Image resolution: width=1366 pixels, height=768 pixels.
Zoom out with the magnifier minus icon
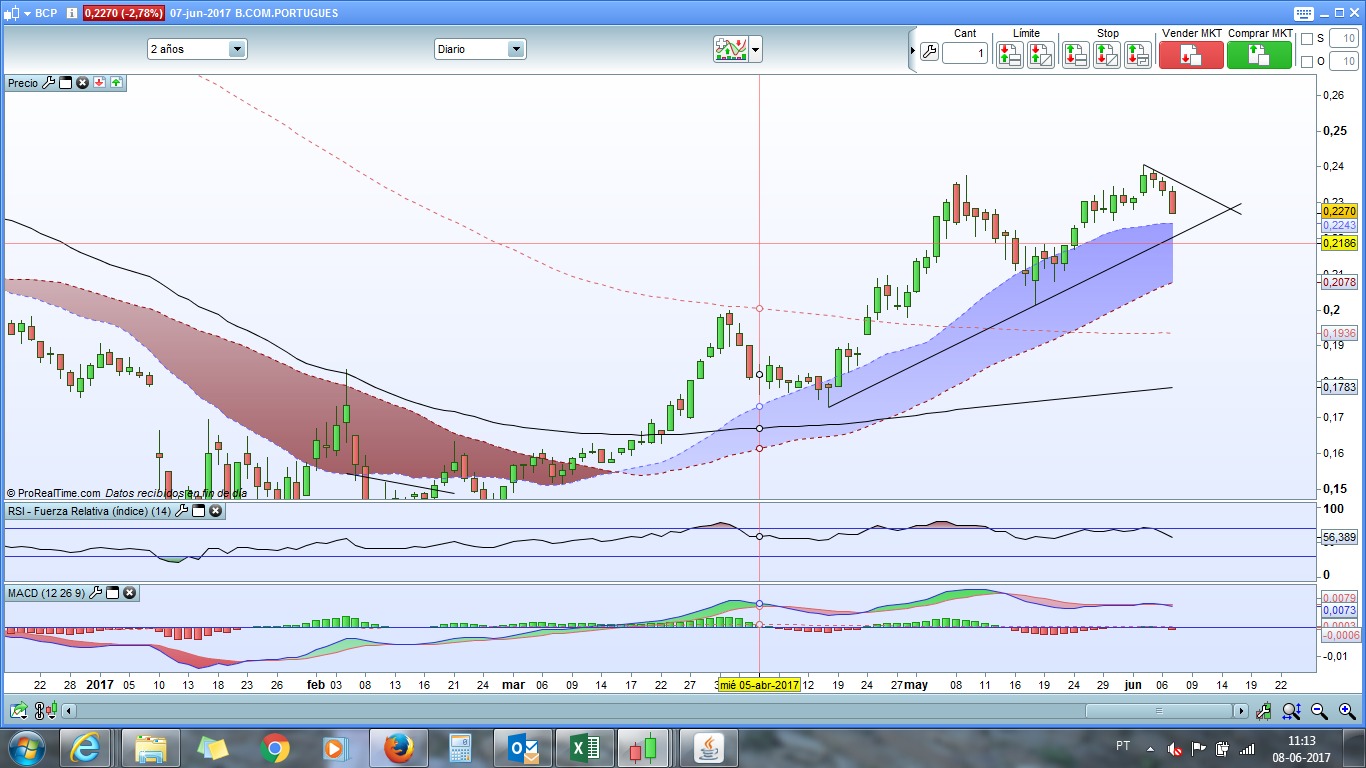(x=1319, y=711)
